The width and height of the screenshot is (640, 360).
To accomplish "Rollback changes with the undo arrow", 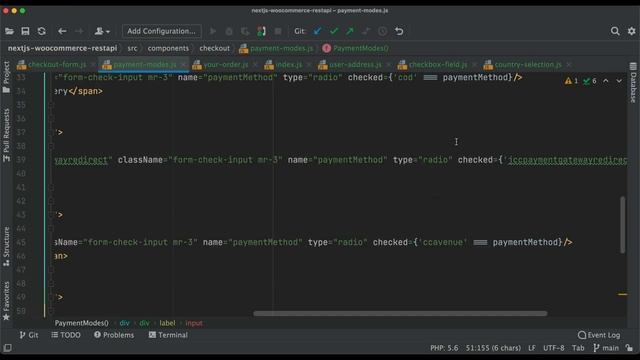I will [x=399, y=31].
